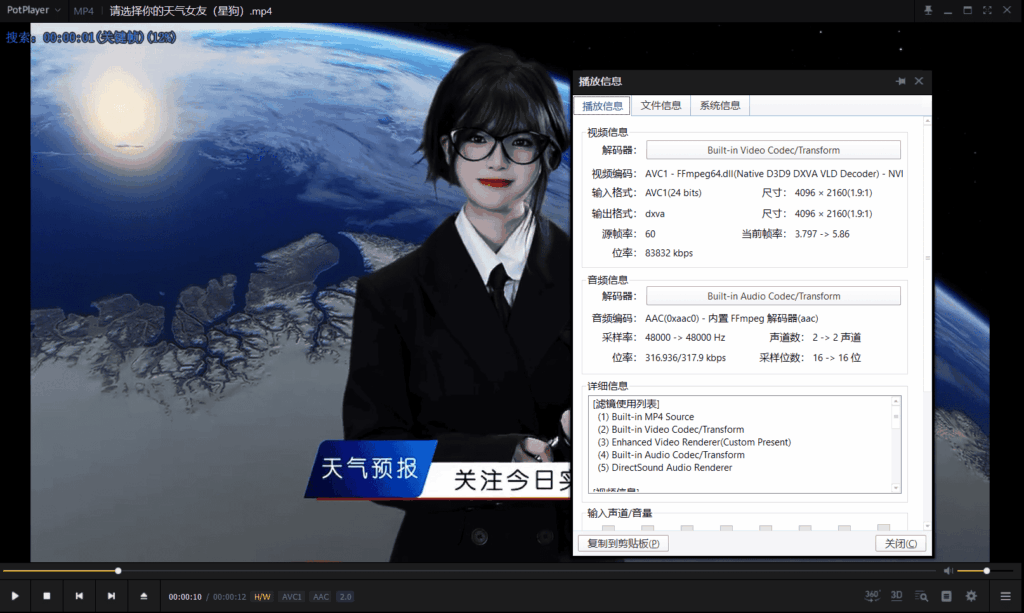
Task: Switch to the 系统信息 tab
Action: point(720,106)
